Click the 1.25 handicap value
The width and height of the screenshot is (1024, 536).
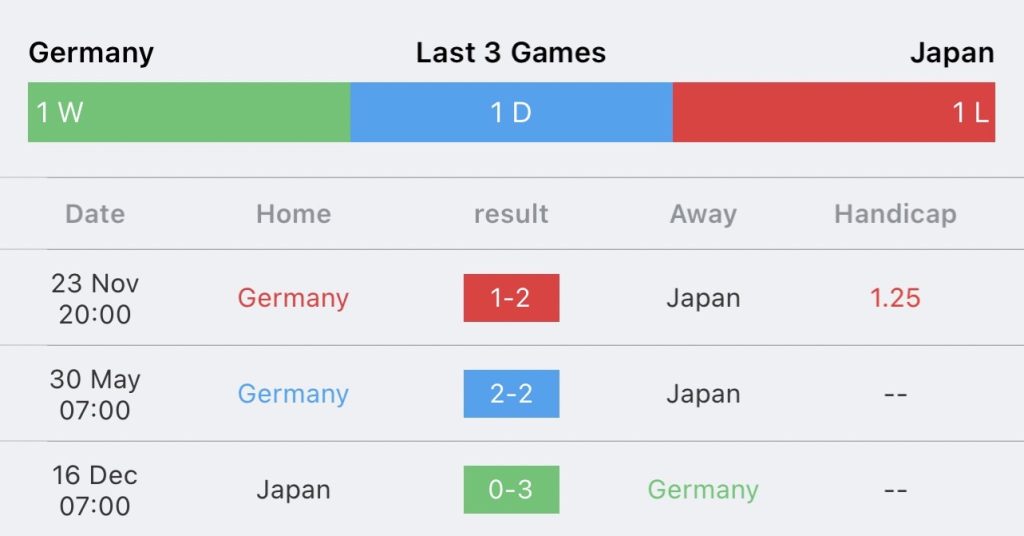(895, 298)
